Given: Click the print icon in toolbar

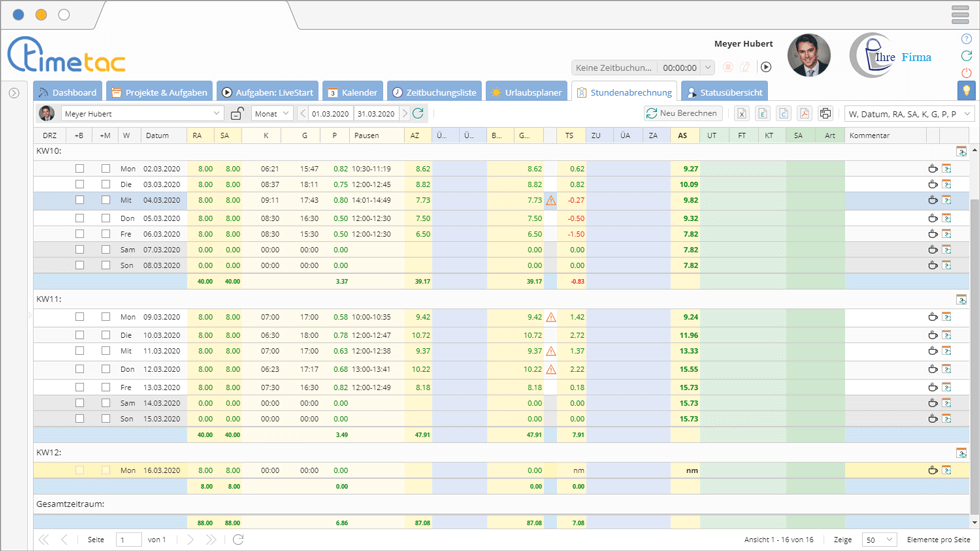Looking at the screenshot, I should [826, 114].
